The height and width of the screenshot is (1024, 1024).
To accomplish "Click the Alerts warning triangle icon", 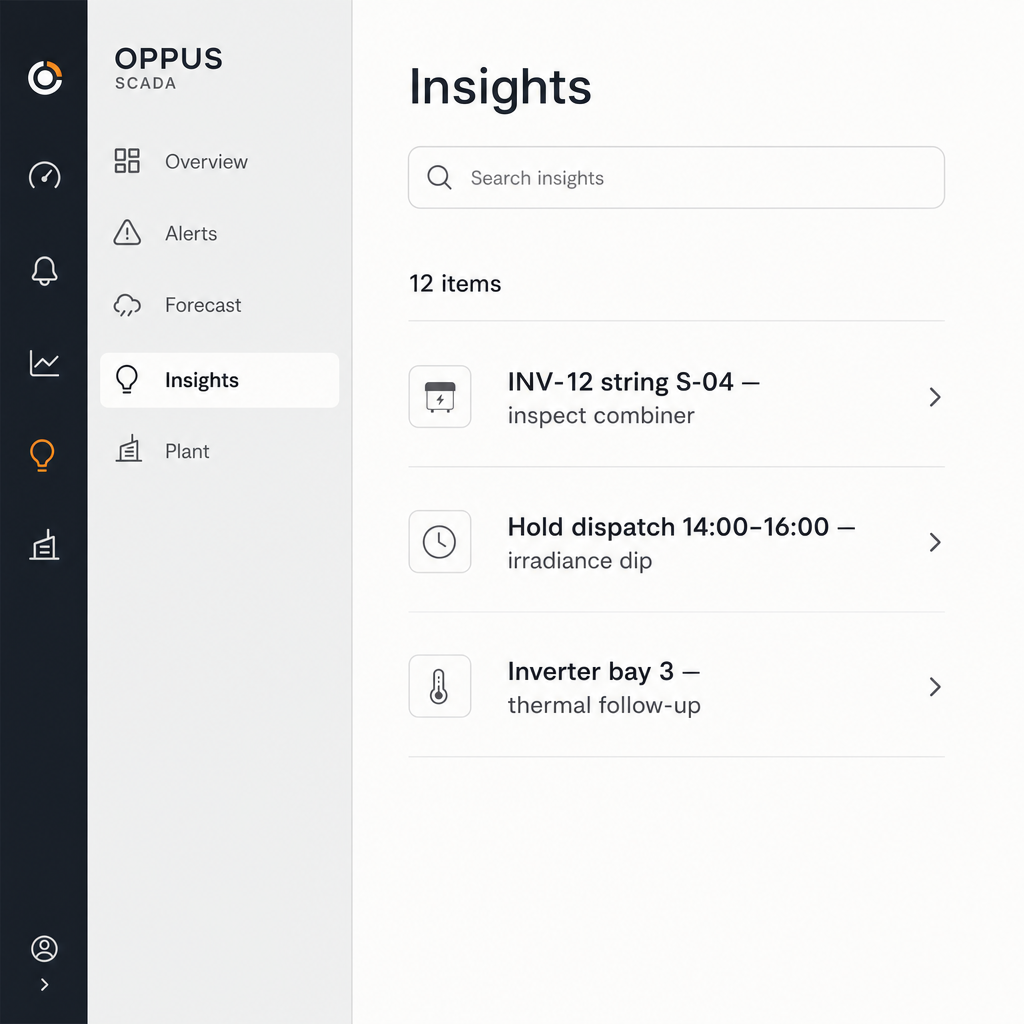I will tap(127, 232).
